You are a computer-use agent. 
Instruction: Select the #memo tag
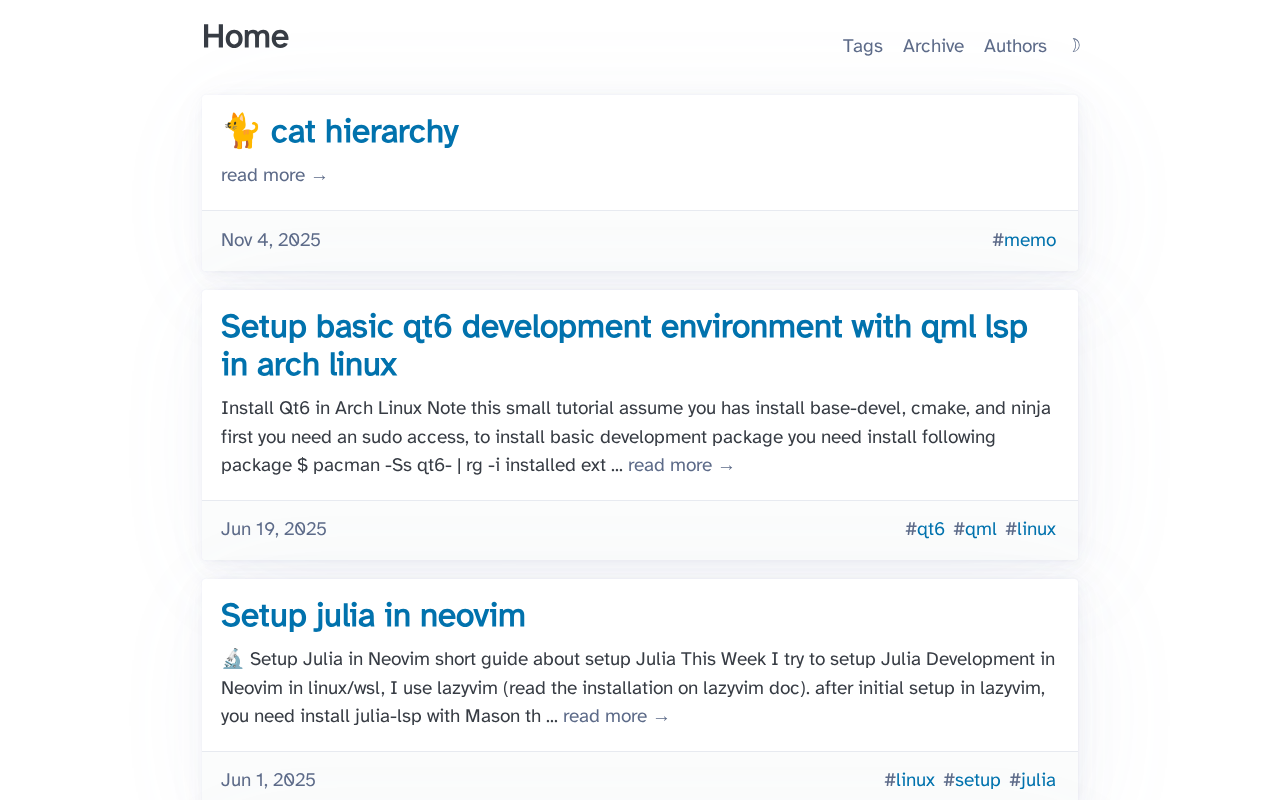click(1024, 240)
